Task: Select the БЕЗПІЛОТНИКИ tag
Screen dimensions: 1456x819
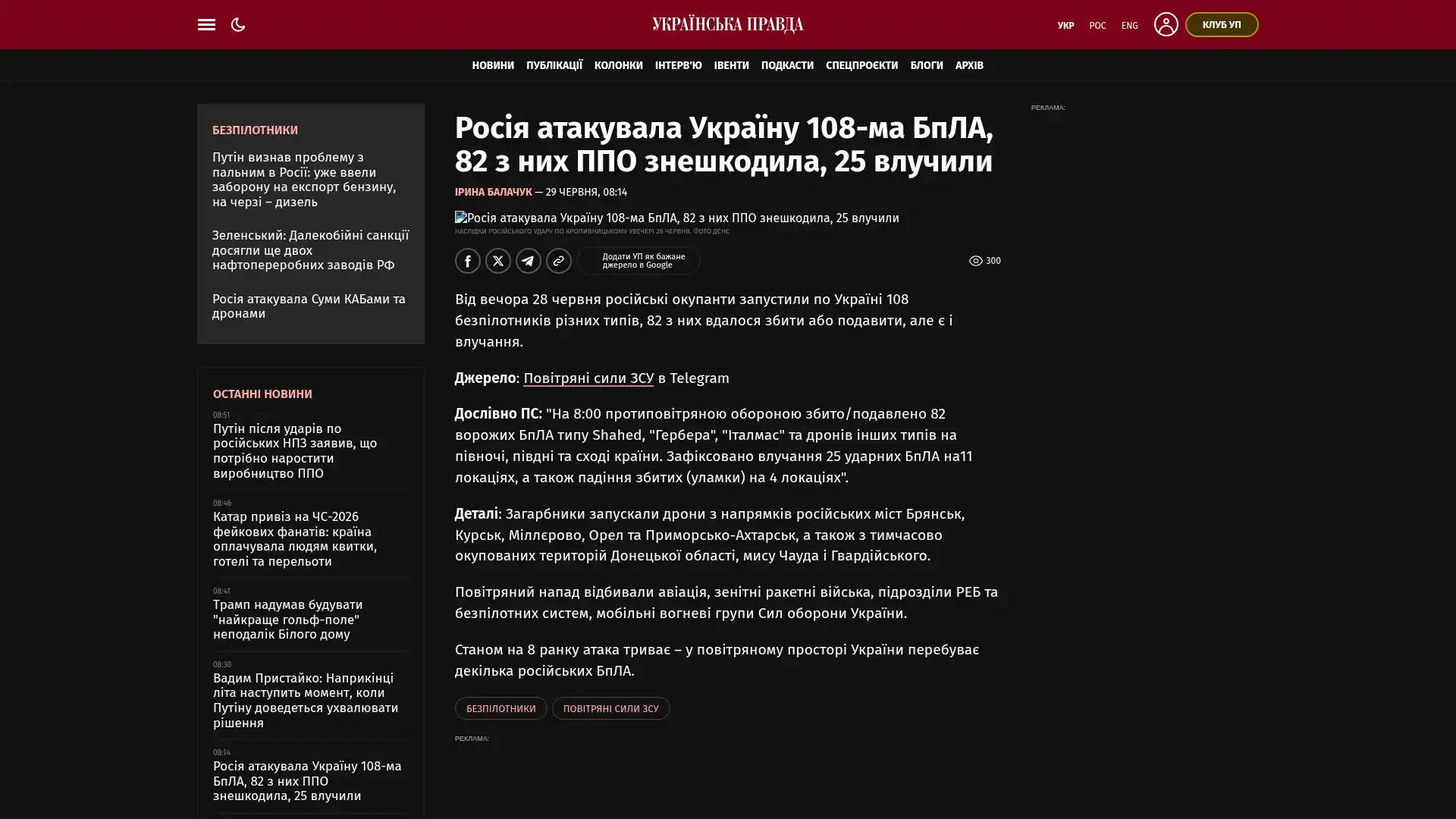Action: 500,708
